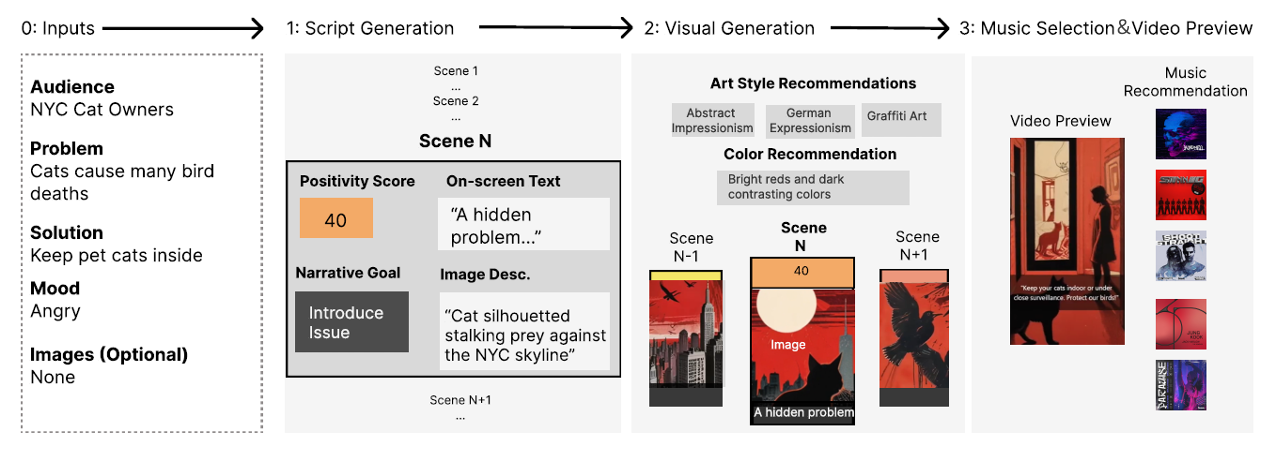Image resolution: width=1277 pixels, height=462 pixels.
Task: Select the red silhouettes album cover
Action: 1180,195
